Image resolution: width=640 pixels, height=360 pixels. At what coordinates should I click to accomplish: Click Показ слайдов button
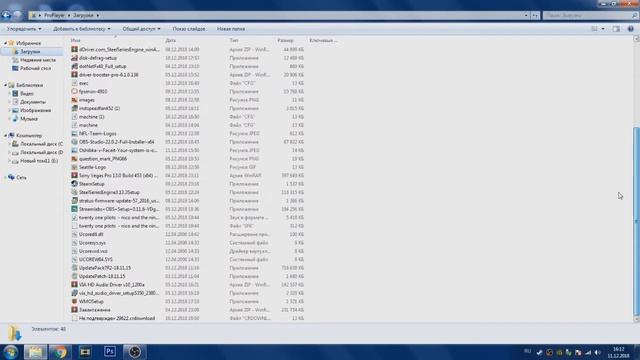pyautogui.click(x=189, y=29)
